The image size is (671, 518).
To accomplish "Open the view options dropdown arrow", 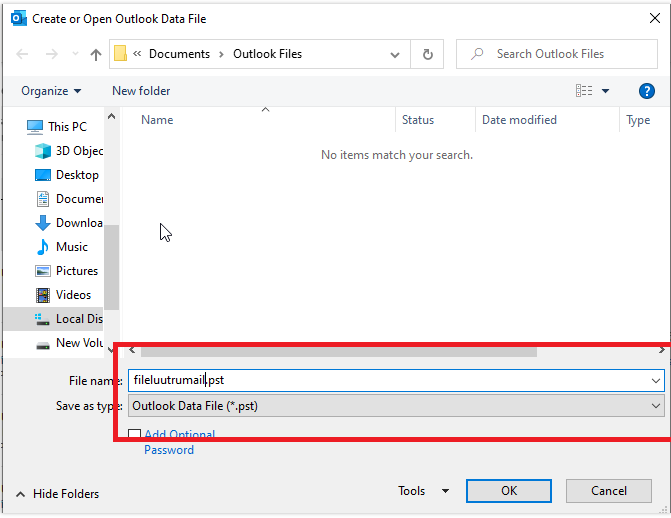I will (x=606, y=91).
